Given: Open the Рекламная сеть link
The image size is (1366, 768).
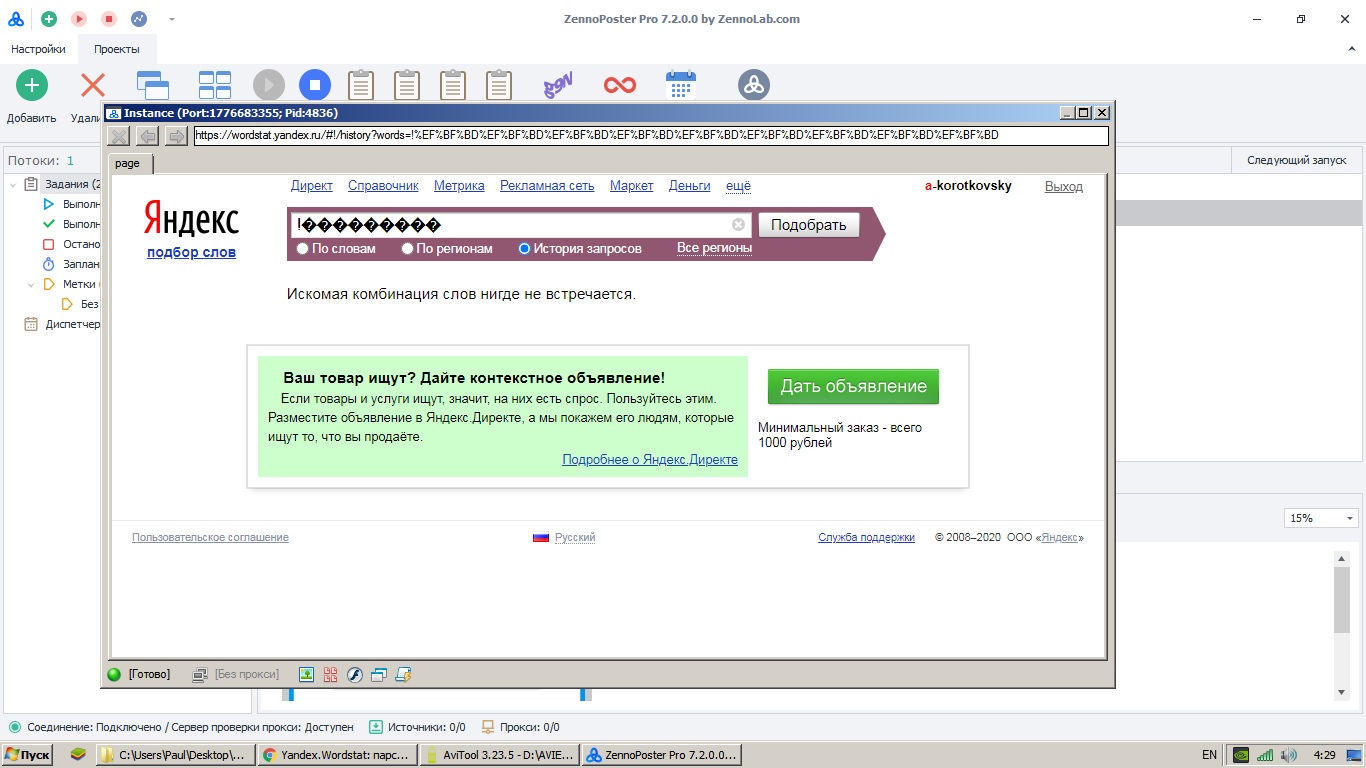Looking at the screenshot, I should [547, 186].
